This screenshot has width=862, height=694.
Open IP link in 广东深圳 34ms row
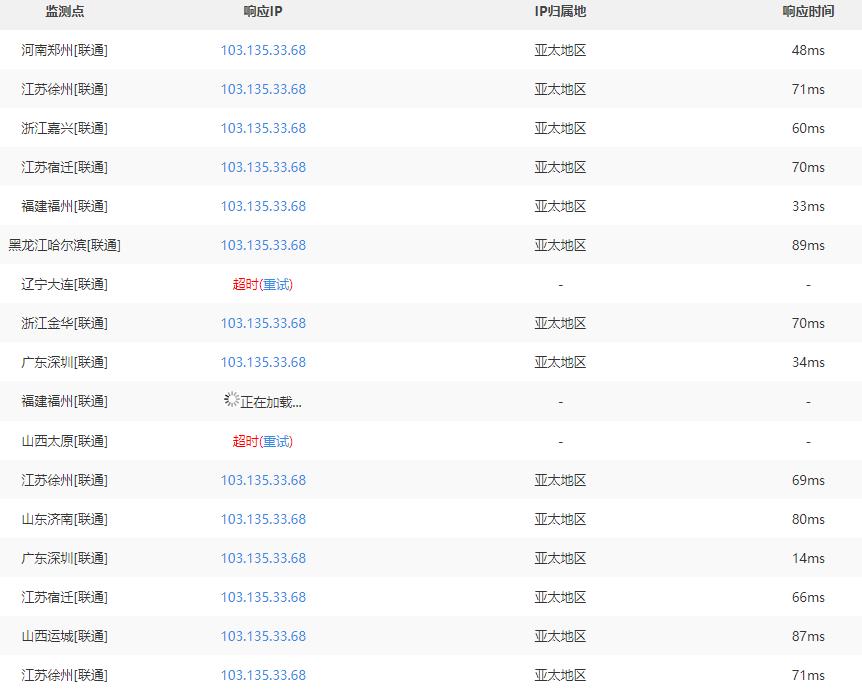coord(263,362)
